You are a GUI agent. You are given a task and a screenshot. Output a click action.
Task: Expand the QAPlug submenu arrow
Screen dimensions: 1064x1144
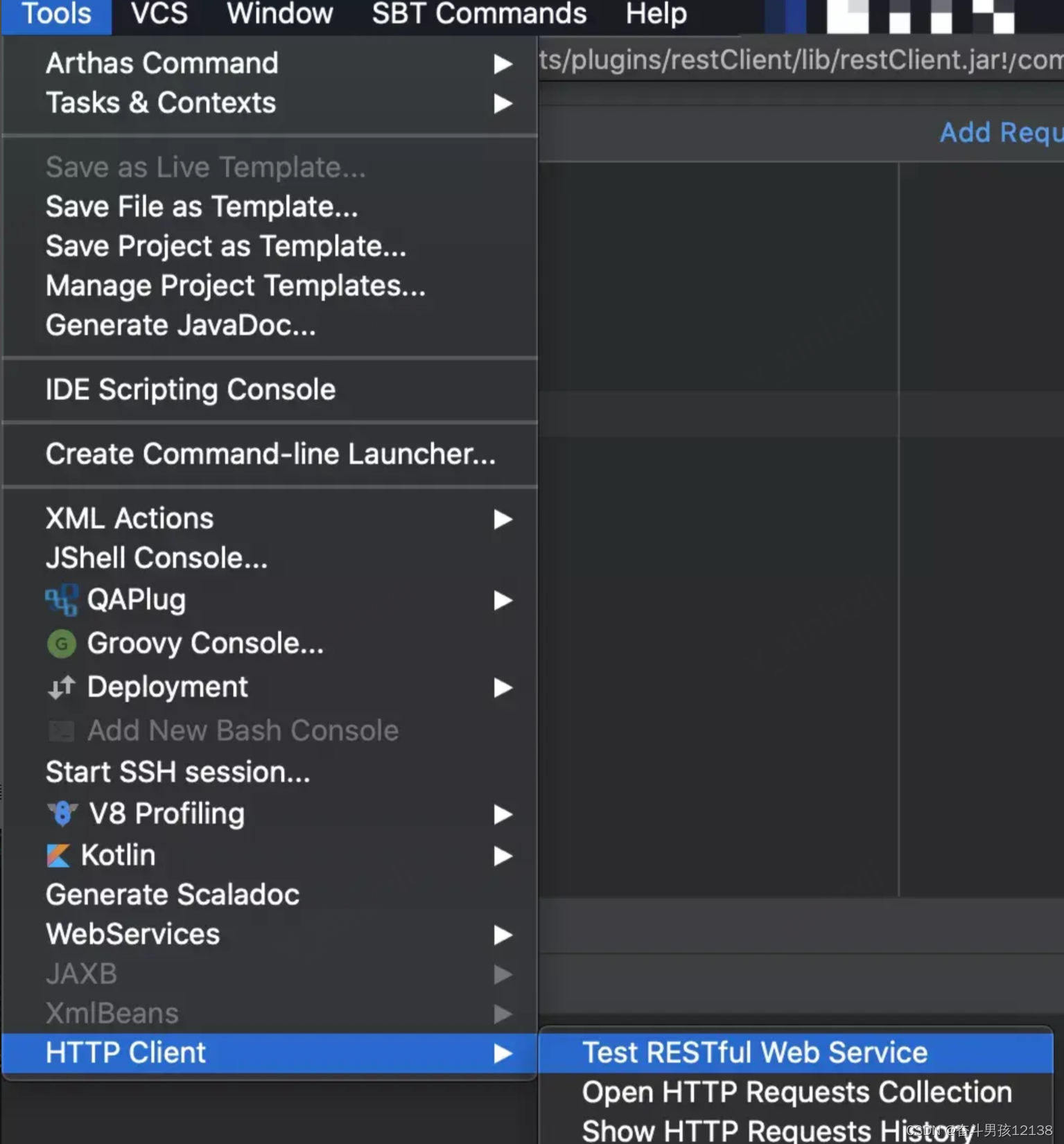[503, 600]
